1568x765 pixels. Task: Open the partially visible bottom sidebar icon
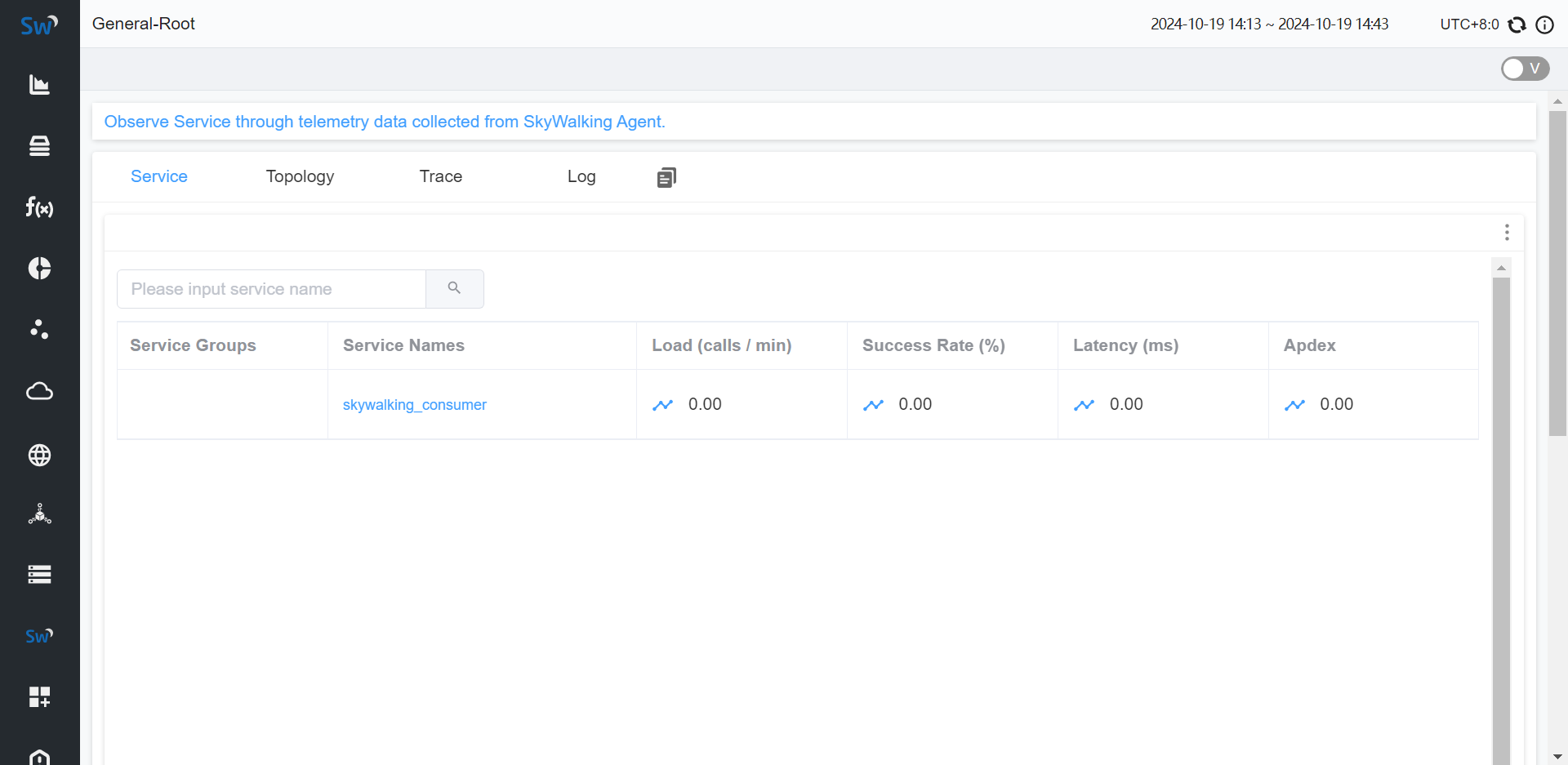pyautogui.click(x=39, y=757)
